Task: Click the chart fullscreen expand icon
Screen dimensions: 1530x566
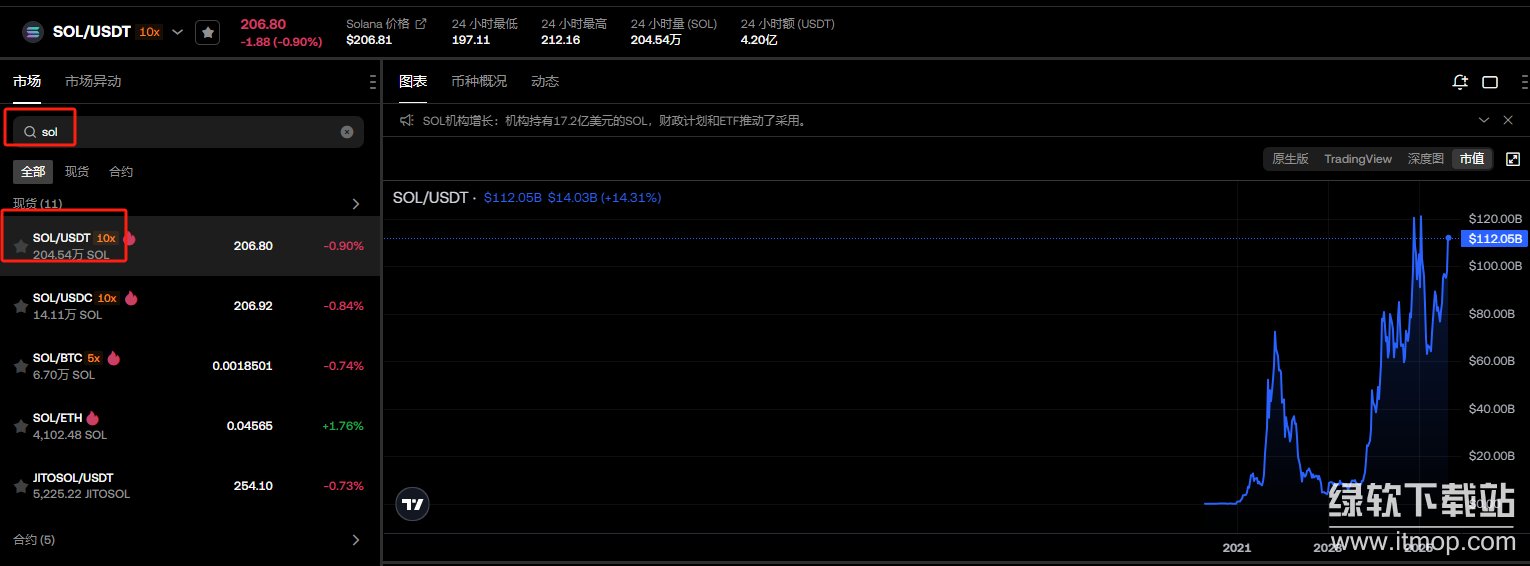Action: 1512,159
